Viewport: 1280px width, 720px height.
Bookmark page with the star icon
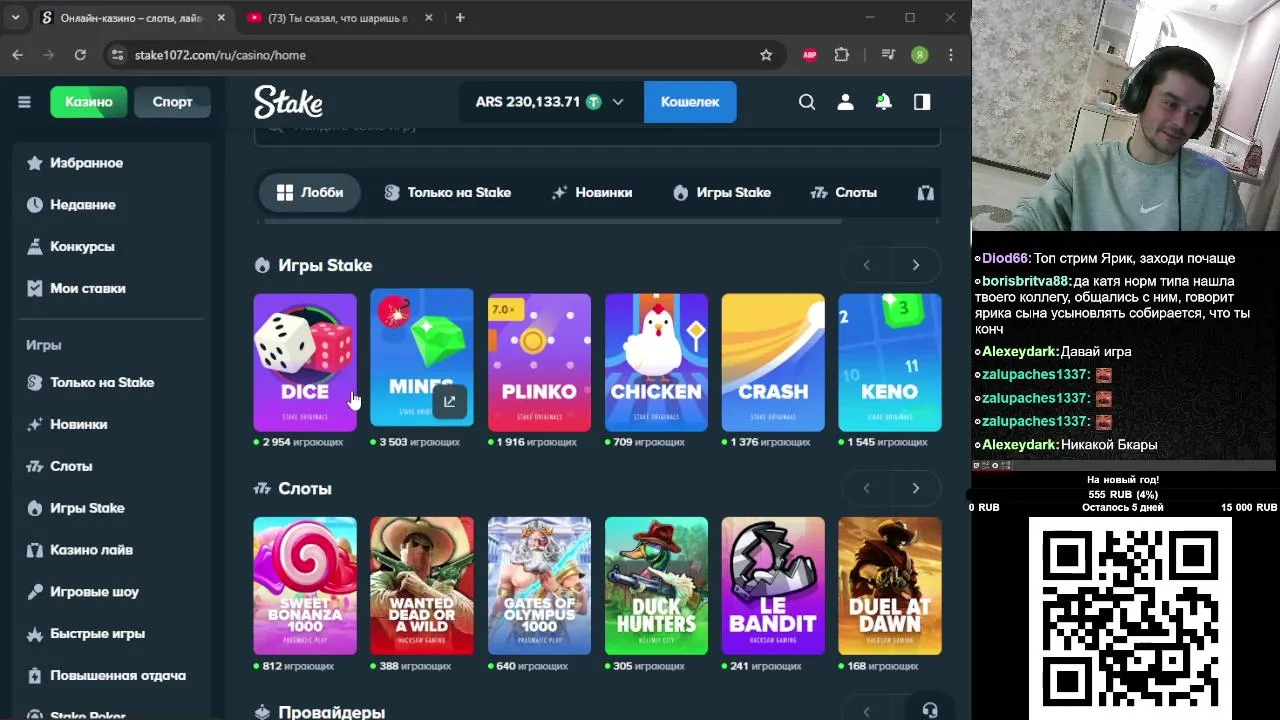click(x=766, y=55)
